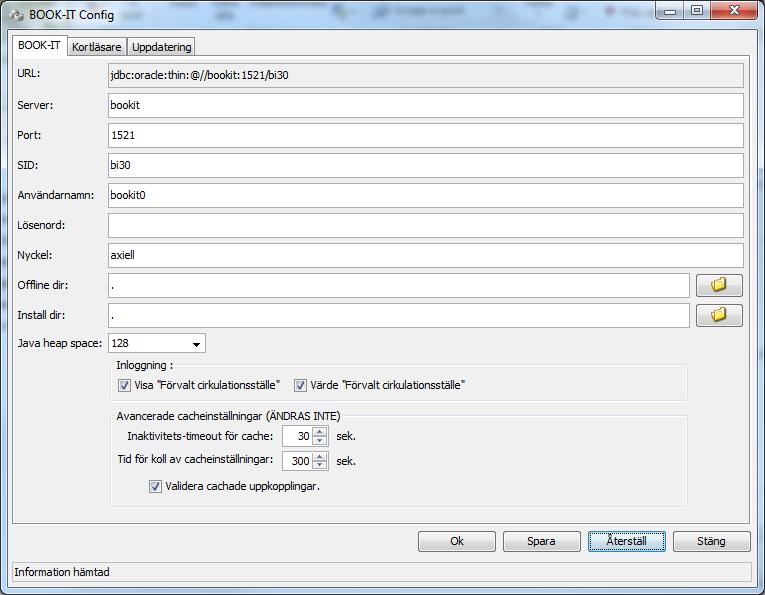The image size is (765, 595).
Task: Open the Java heap space dropdown
Action: point(196,344)
